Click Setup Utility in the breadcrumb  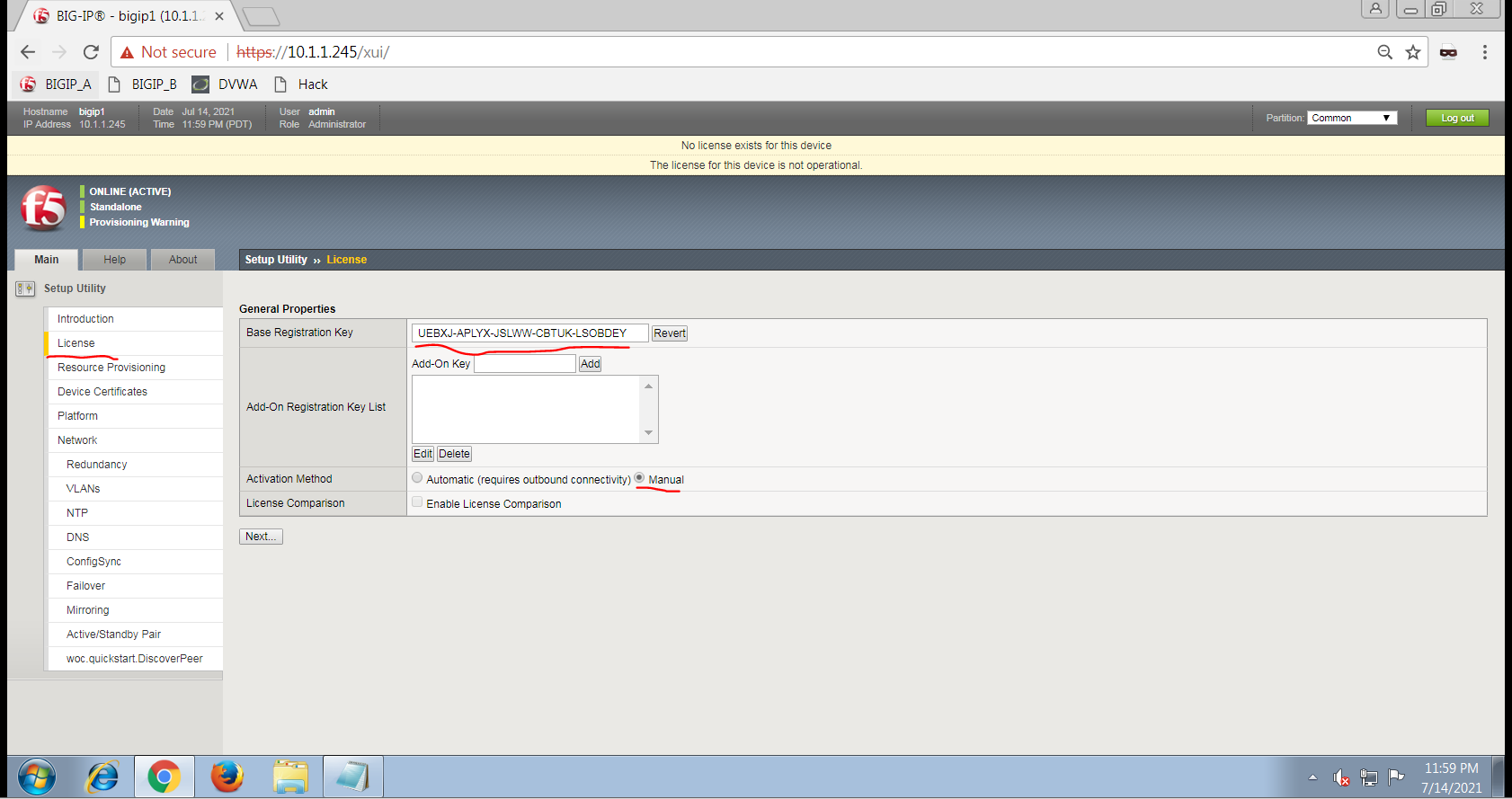point(276,260)
